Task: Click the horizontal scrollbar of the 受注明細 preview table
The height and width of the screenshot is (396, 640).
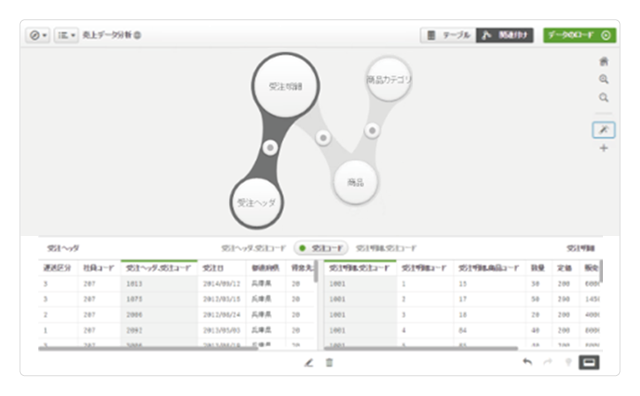Action: click(421, 349)
